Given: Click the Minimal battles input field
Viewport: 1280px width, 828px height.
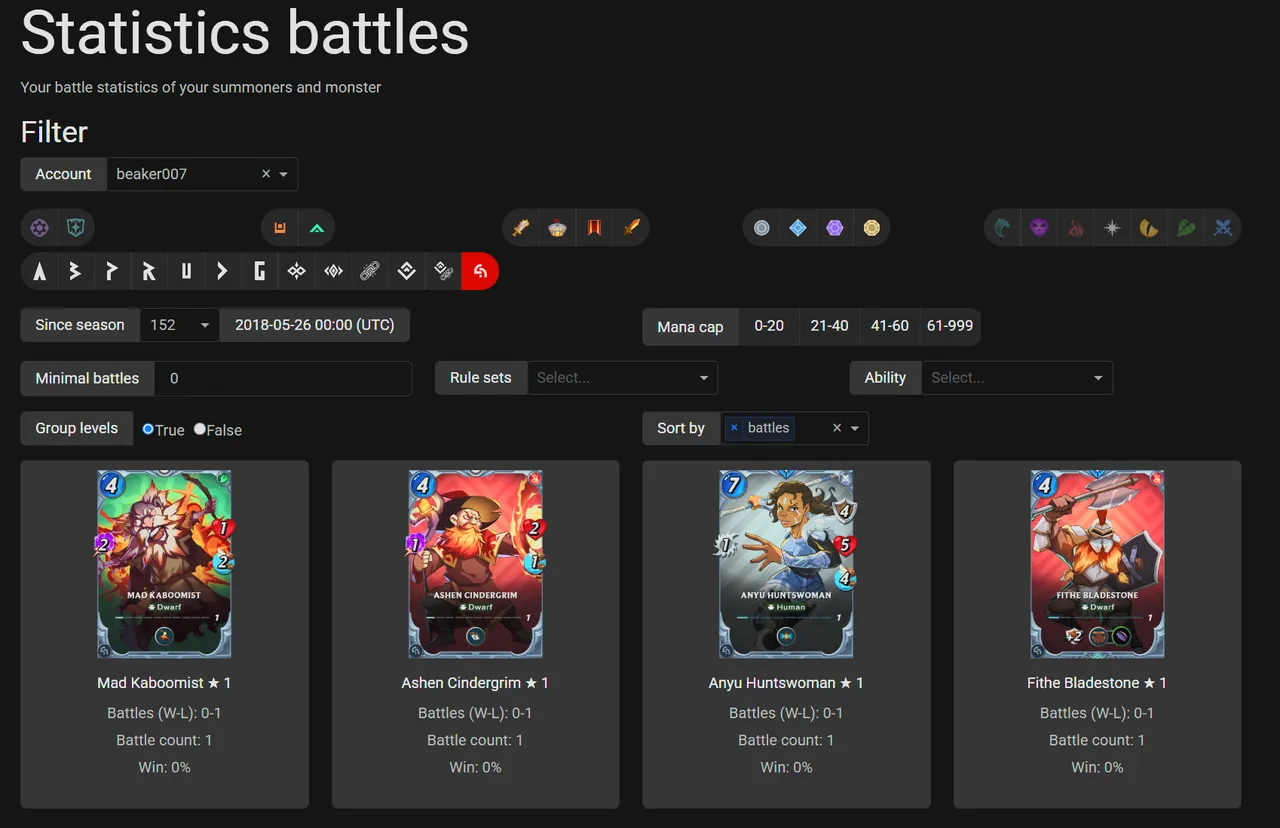Looking at the screenshot, I should pos(283,378).
